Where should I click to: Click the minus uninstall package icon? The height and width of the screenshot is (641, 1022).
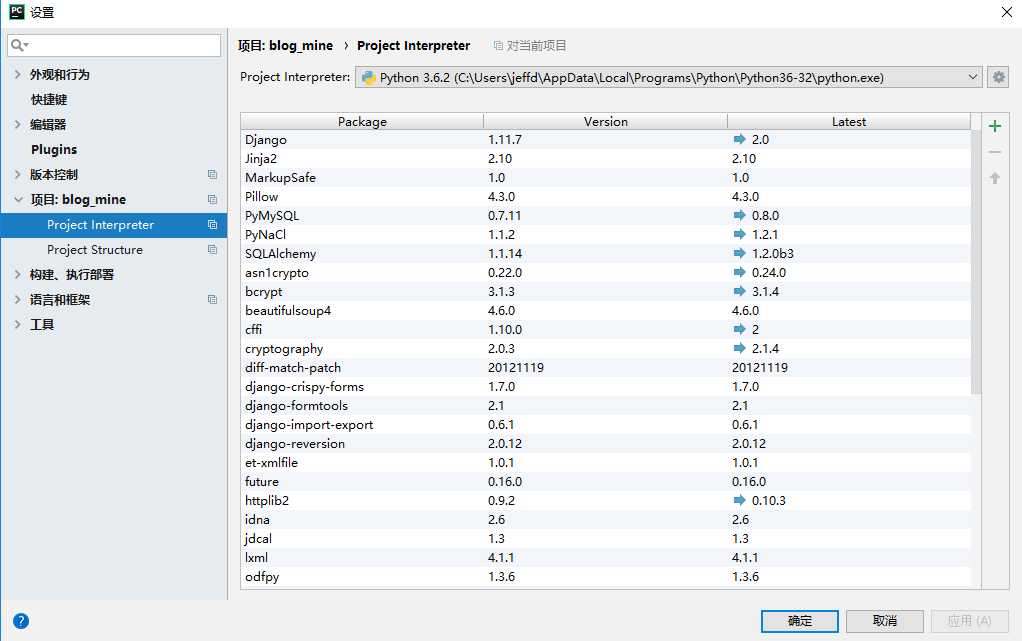coord(995,152)
